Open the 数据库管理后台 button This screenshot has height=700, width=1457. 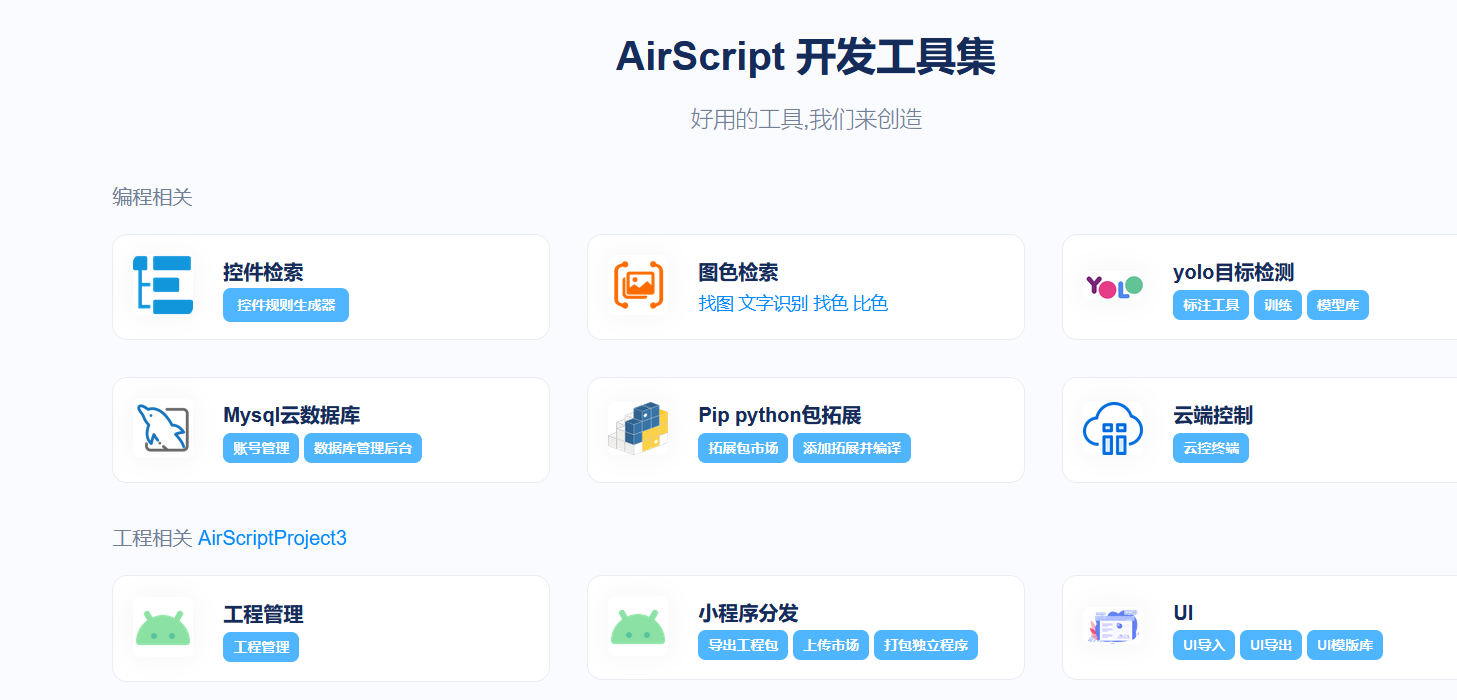pos(363,448)
